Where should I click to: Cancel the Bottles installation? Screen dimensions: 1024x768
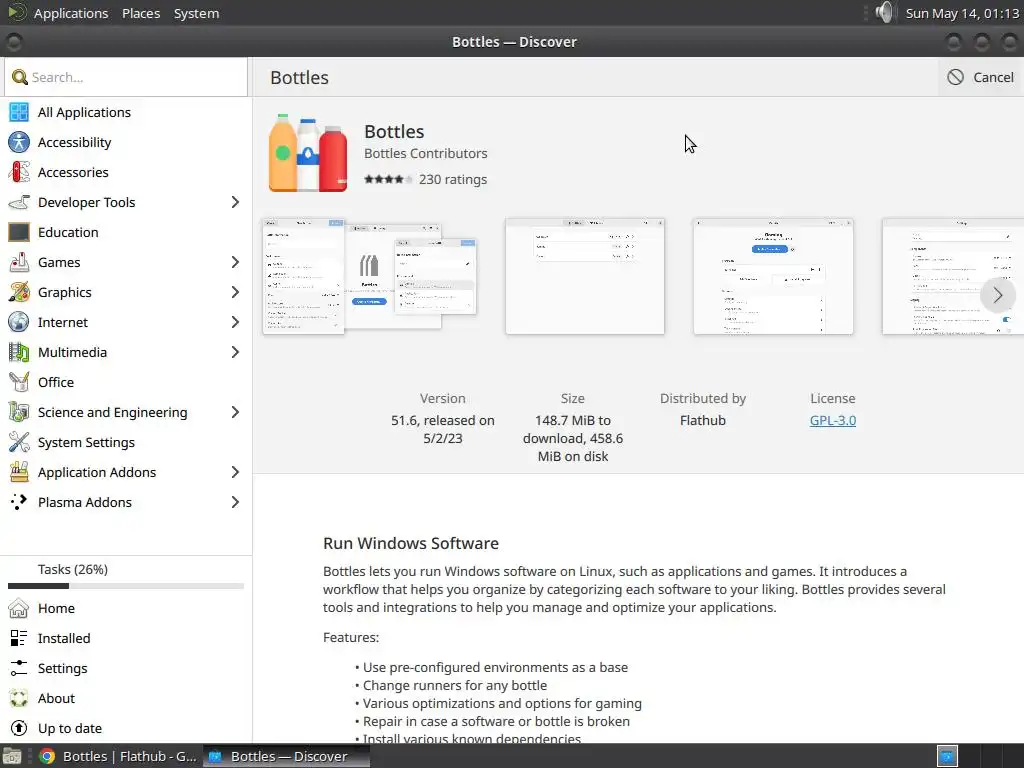(x=981, y=77)
